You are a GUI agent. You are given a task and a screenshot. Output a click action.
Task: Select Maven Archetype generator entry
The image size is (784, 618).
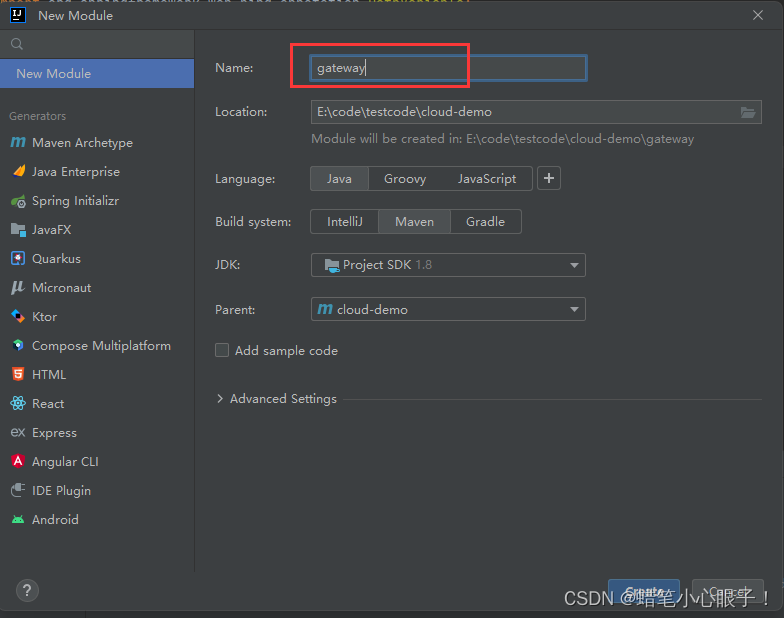97,142
